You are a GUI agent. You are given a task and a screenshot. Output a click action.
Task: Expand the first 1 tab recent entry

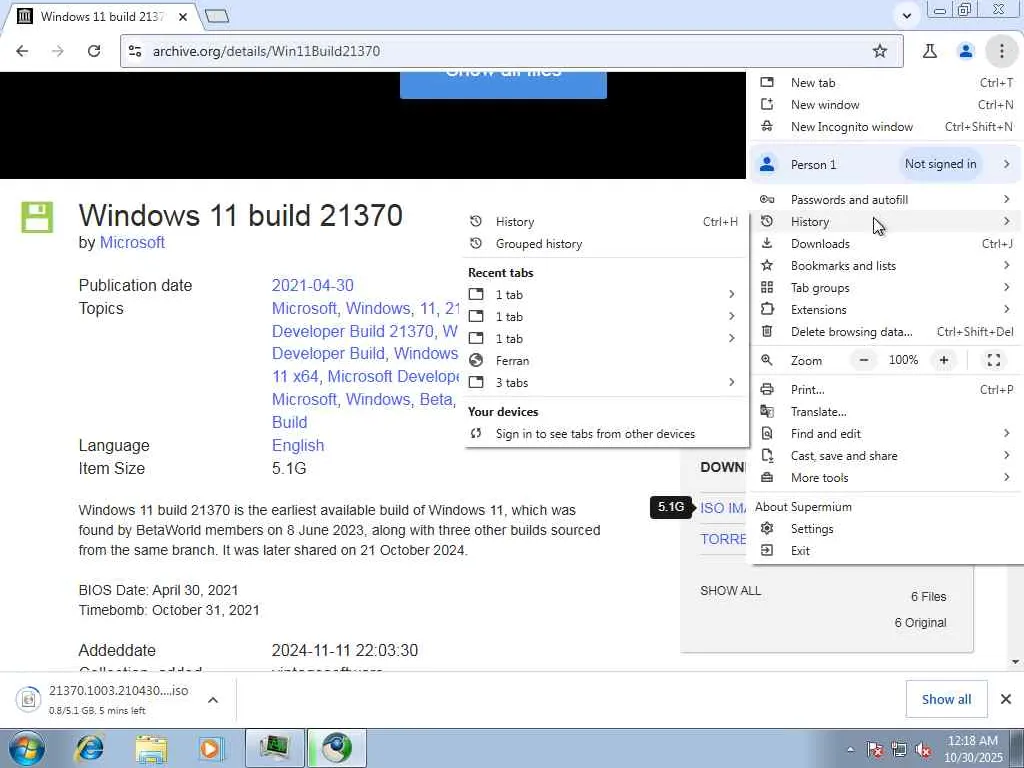click(x=606, y=295)
